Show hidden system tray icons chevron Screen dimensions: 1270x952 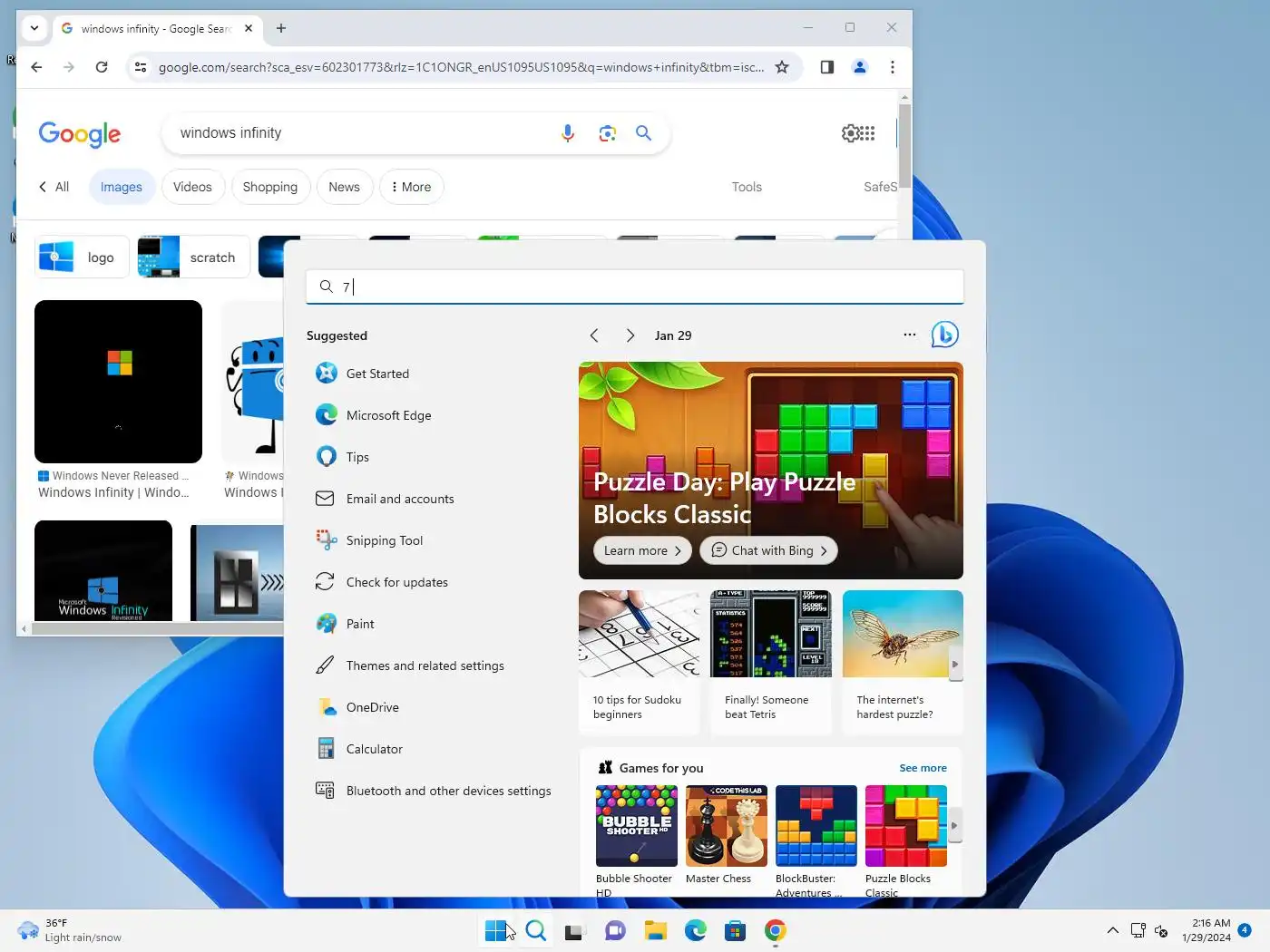[x=1113, y=930]
